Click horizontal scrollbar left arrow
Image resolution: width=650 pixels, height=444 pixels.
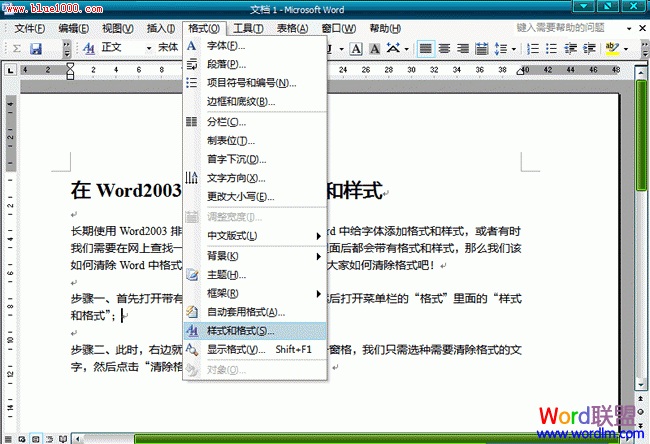[78, 439]
